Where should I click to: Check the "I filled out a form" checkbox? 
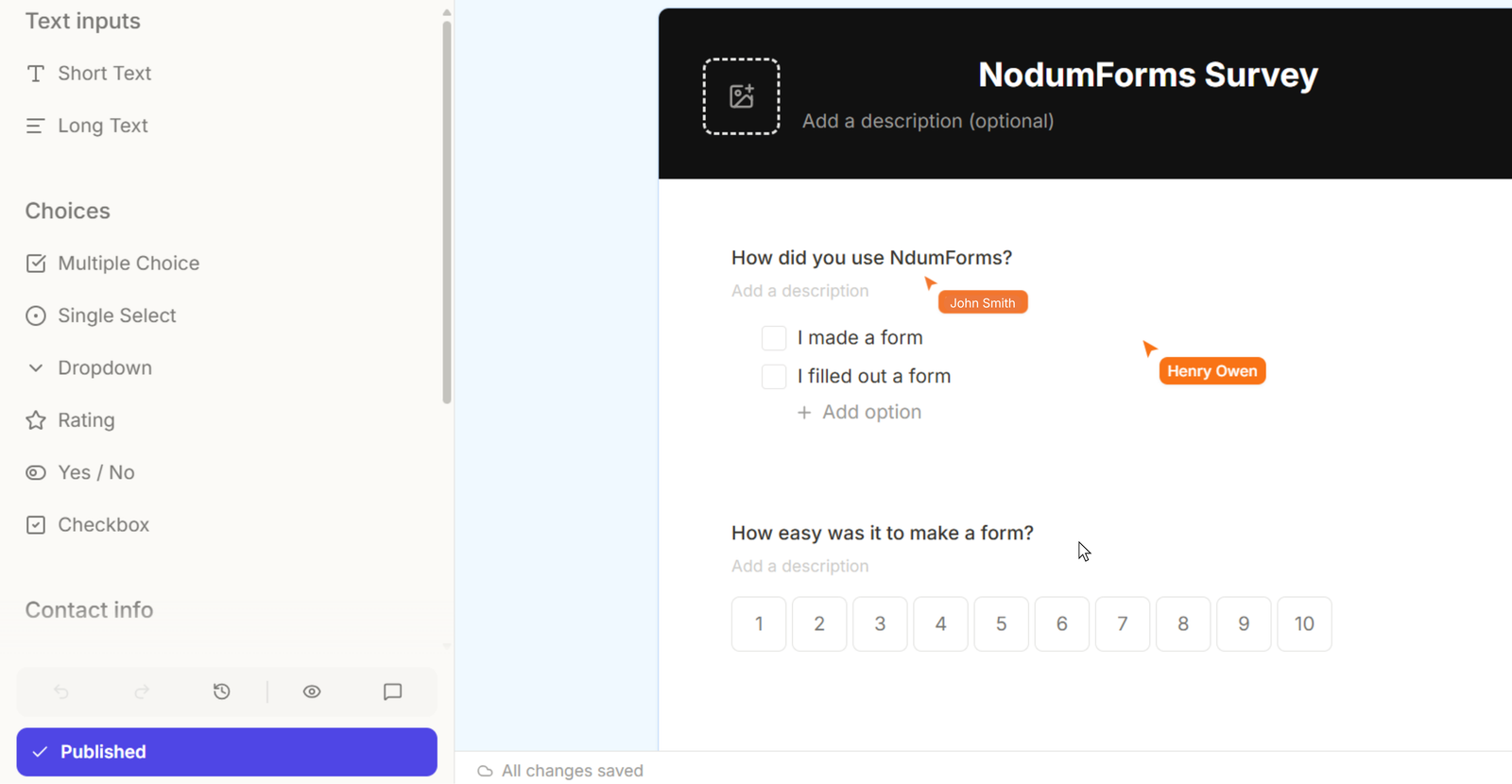[774, 376]
